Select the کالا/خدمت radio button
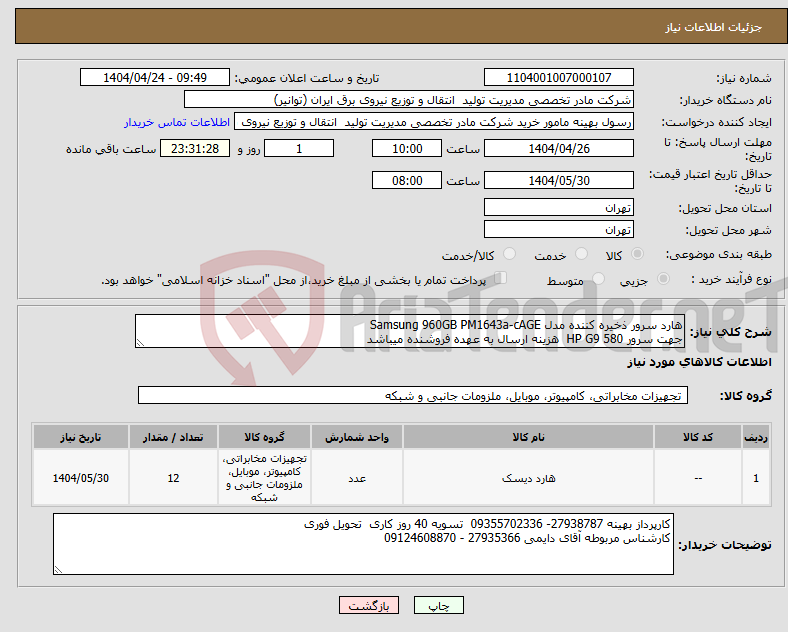This screenshot has width=788, height=632. tap(509, 254)
